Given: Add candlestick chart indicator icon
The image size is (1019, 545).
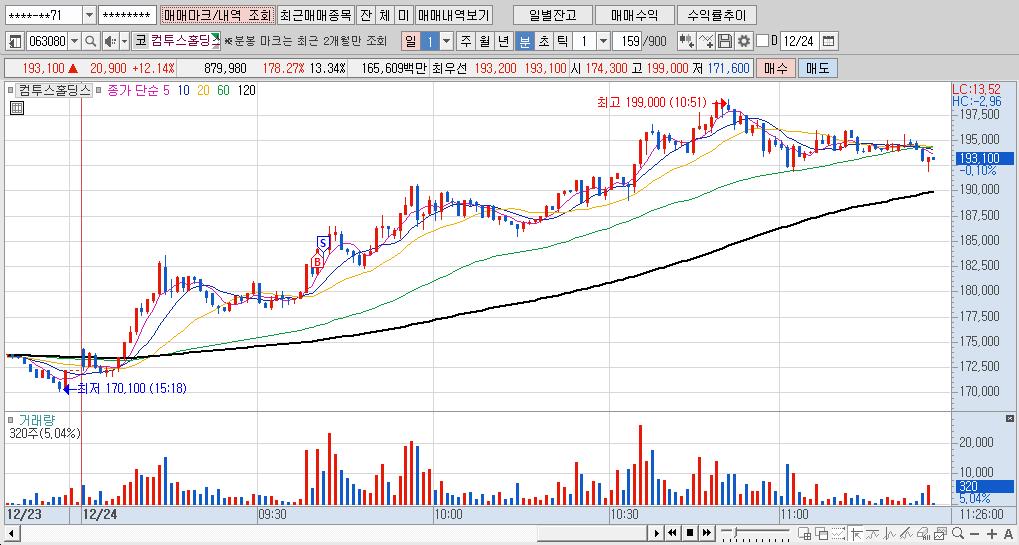Looking at the screenshot, I should point(686,42).
